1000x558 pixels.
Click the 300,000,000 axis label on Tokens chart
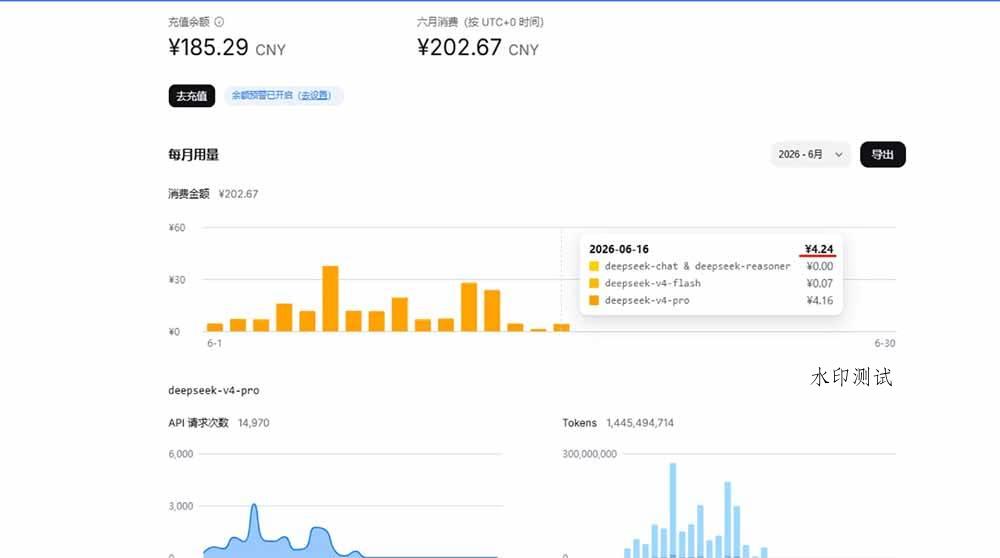click(589, 454)
